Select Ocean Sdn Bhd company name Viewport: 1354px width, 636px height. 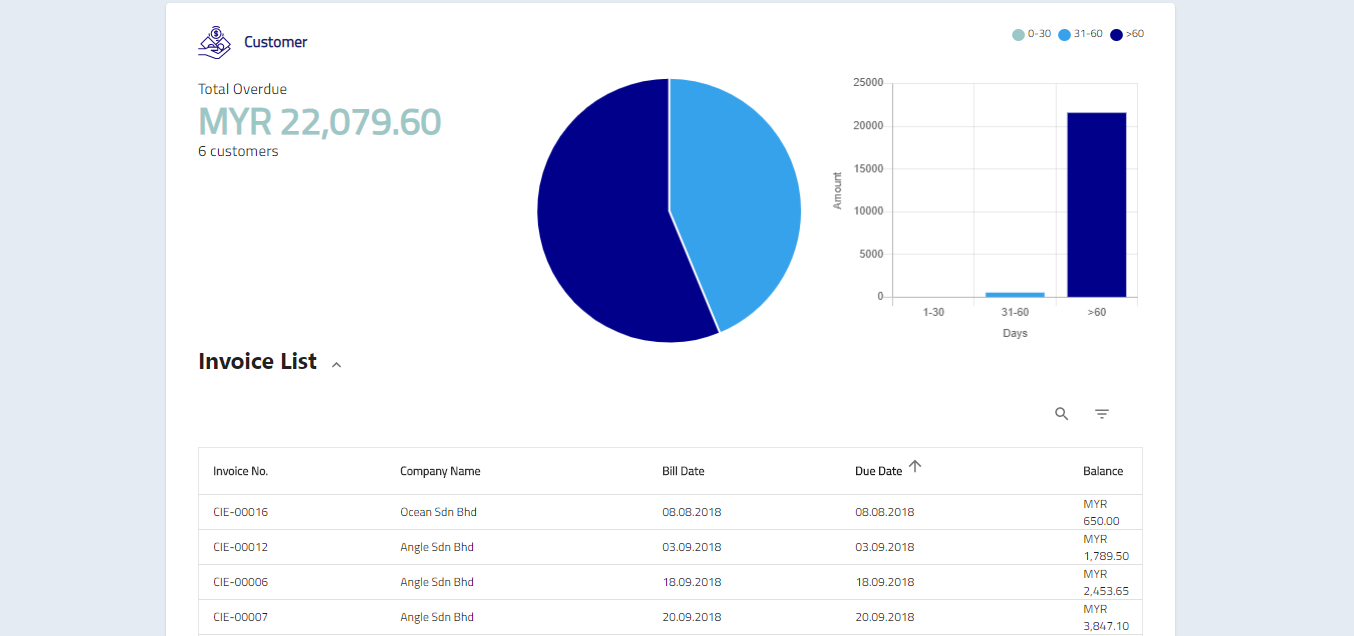(438, 512)
